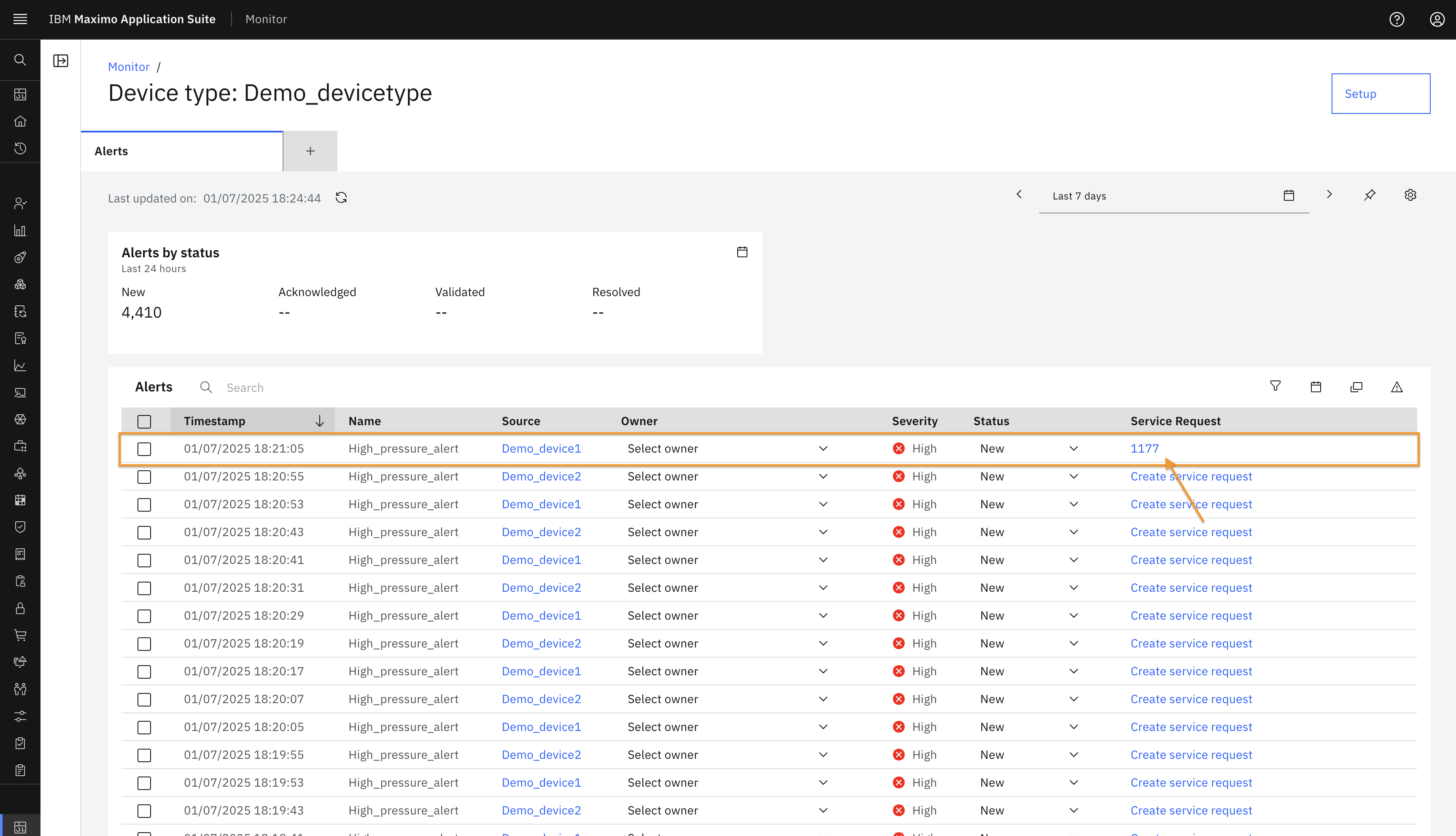1456x836 pixels.
Task: Check the alert row 01/07/2025 18:21:05
Action: 144,449
